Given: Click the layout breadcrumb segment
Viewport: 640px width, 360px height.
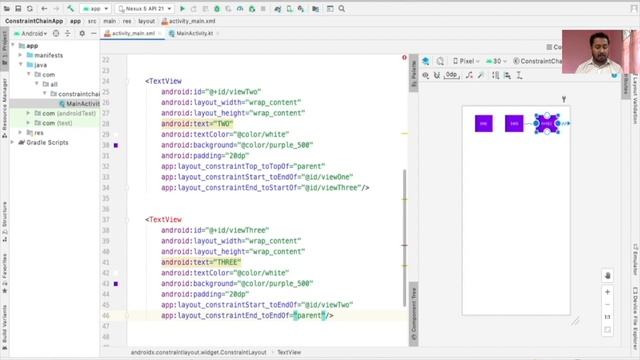Looking at the screenshot, I should click(146, 21).
